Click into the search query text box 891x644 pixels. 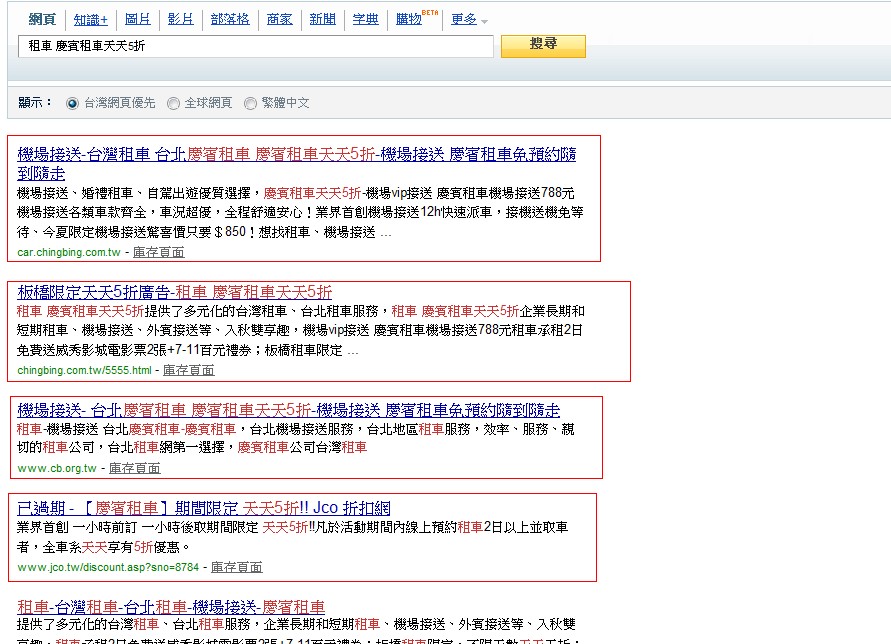tap(256, 47)
